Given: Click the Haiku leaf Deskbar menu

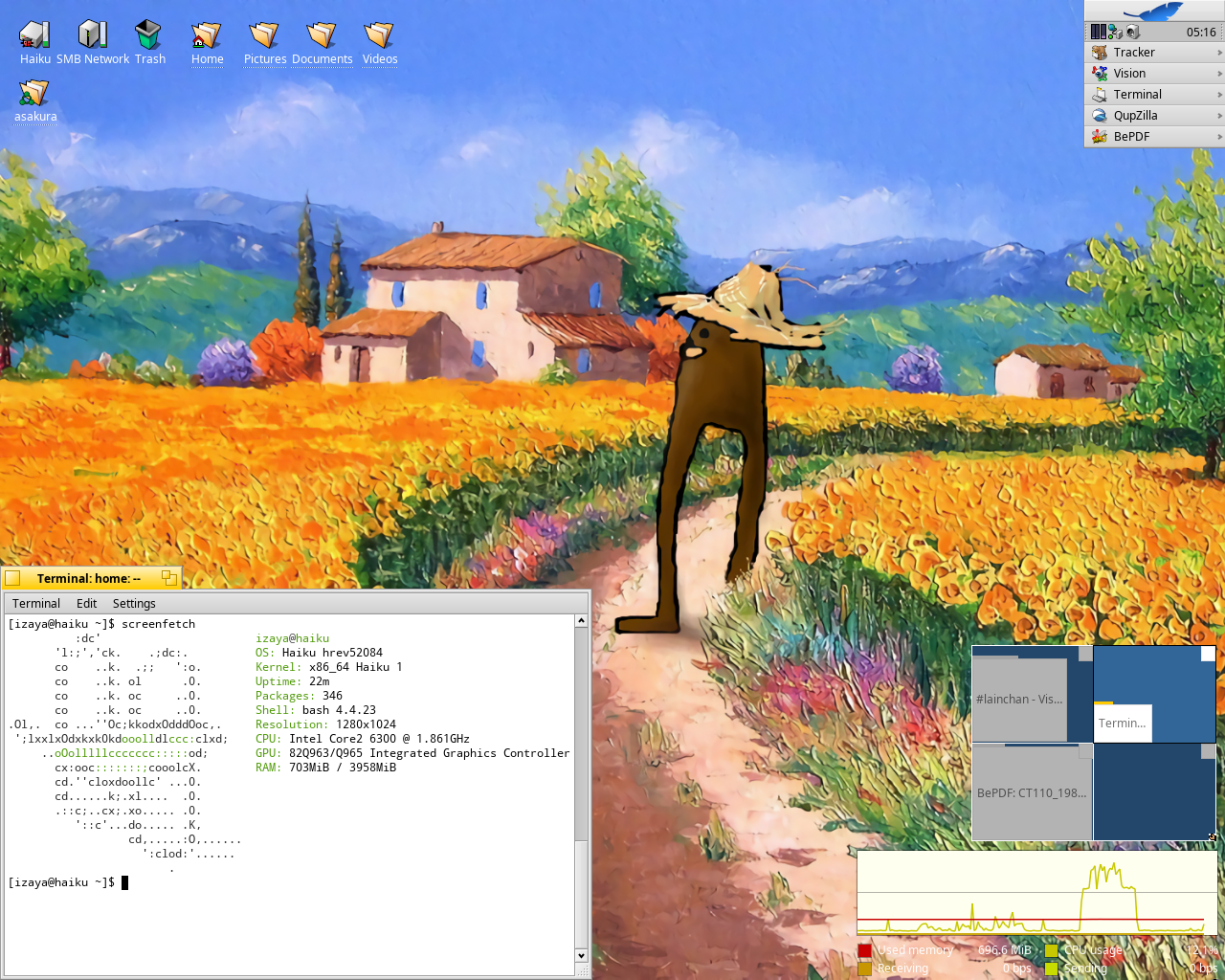Looking at the screenshot, I should click(1154, 11).
